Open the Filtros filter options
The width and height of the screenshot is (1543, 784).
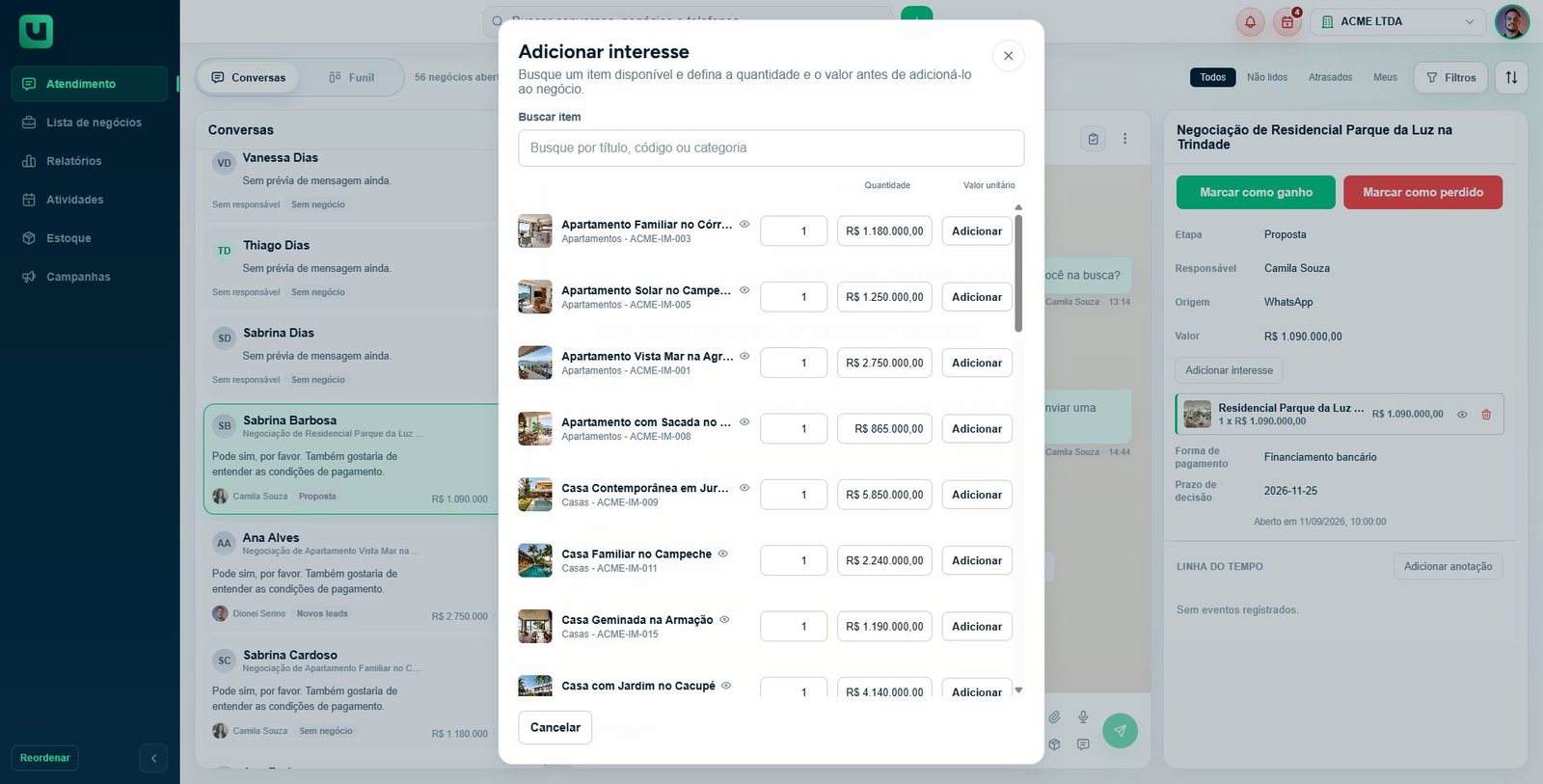[x=1450, y=77]
